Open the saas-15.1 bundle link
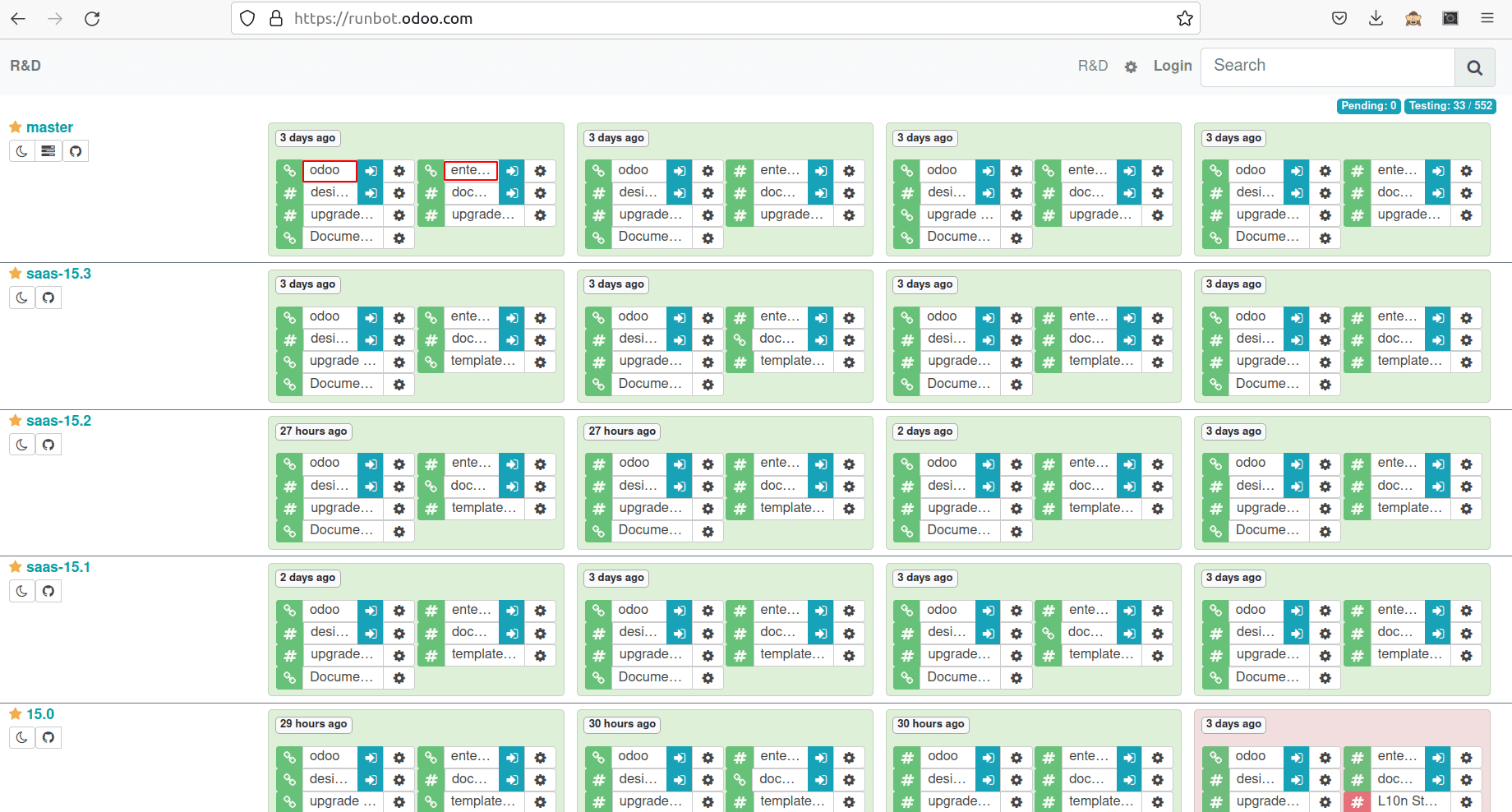 point(58,567)
